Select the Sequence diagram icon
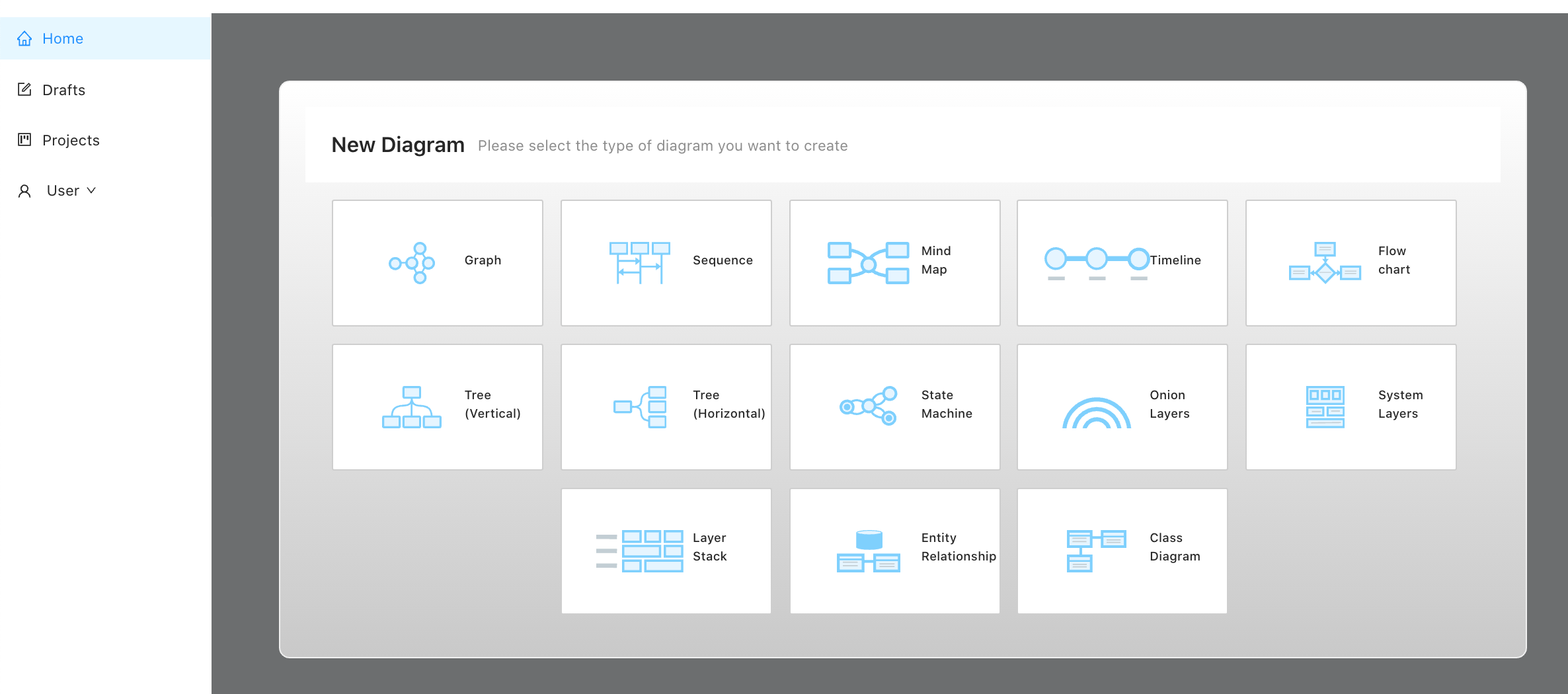The image size is (1568, 694). (639, 263)
